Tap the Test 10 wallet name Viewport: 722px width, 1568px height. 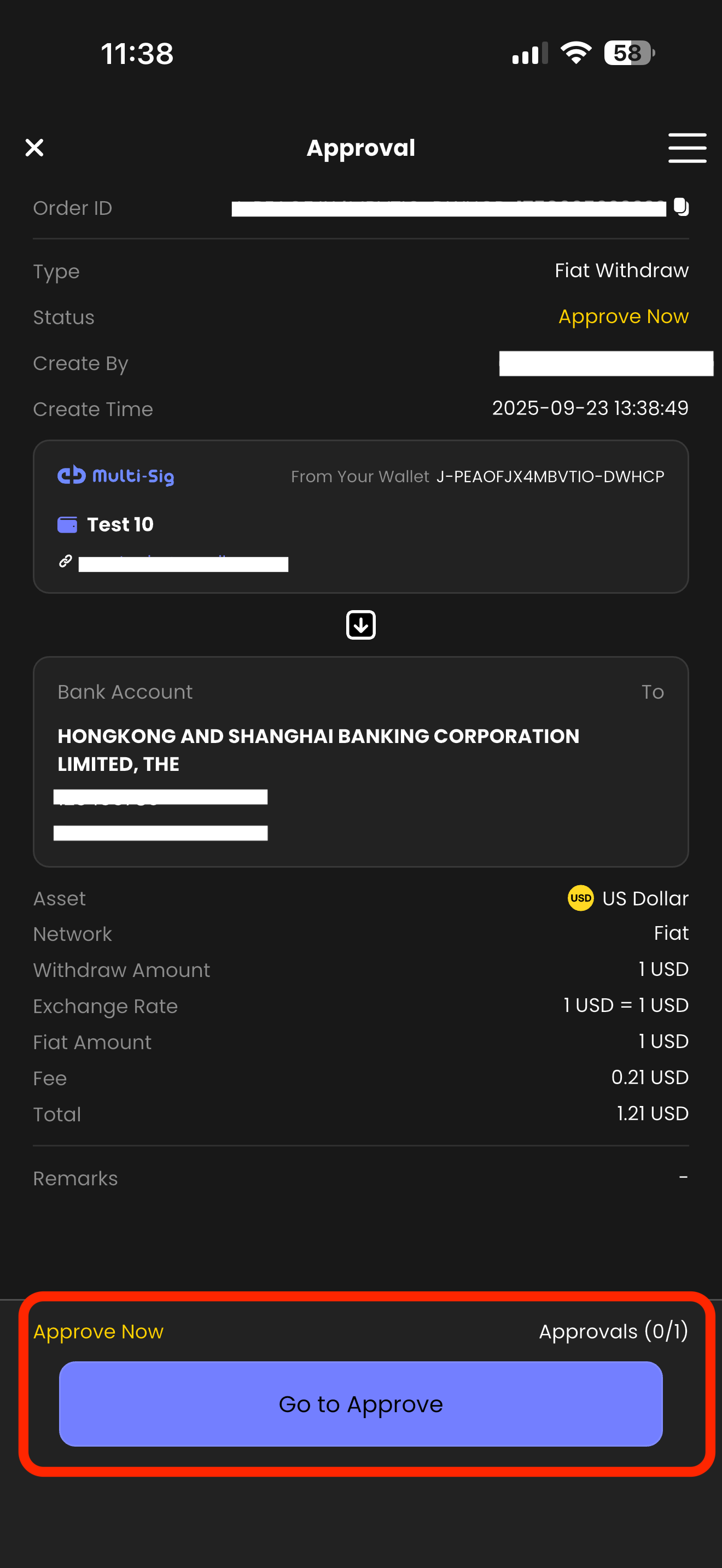(x=120, y=524)
